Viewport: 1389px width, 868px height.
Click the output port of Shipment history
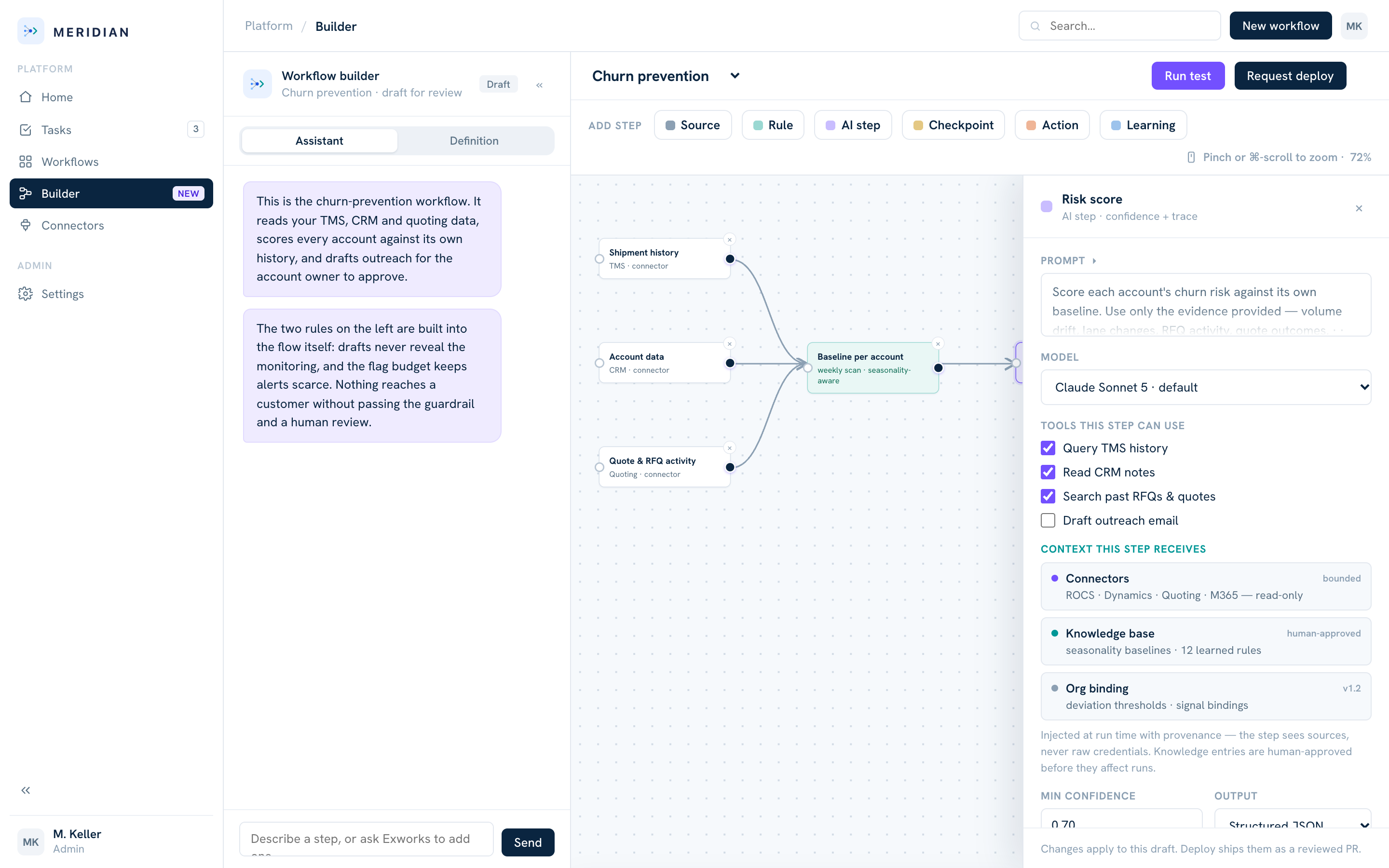(x=730, y=259)
